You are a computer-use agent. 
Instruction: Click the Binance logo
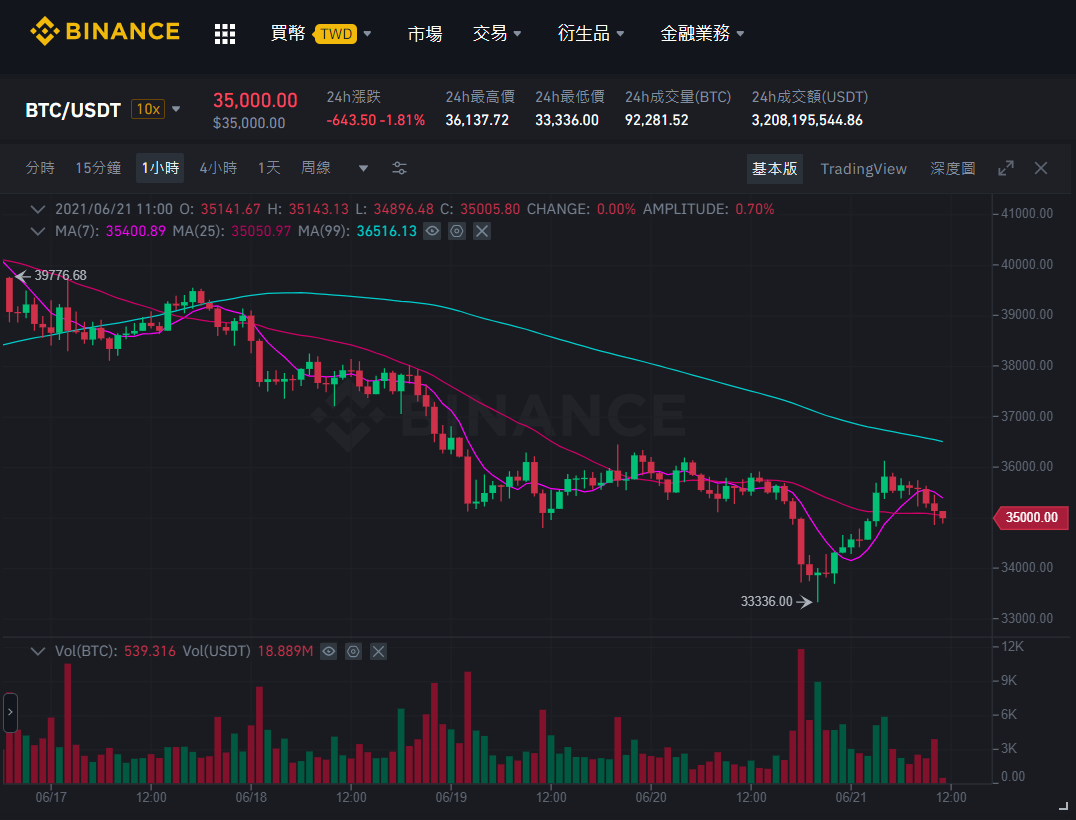click(x=105, y=32)
